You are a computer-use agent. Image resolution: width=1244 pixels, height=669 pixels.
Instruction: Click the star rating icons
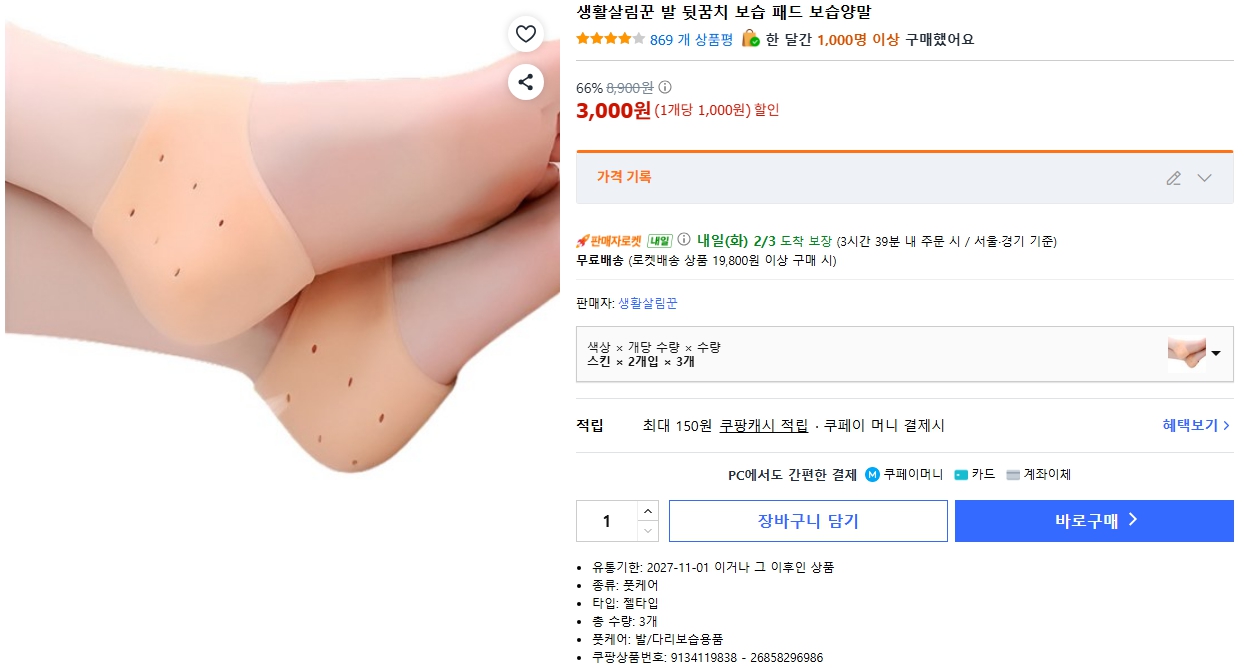point(610,39)
